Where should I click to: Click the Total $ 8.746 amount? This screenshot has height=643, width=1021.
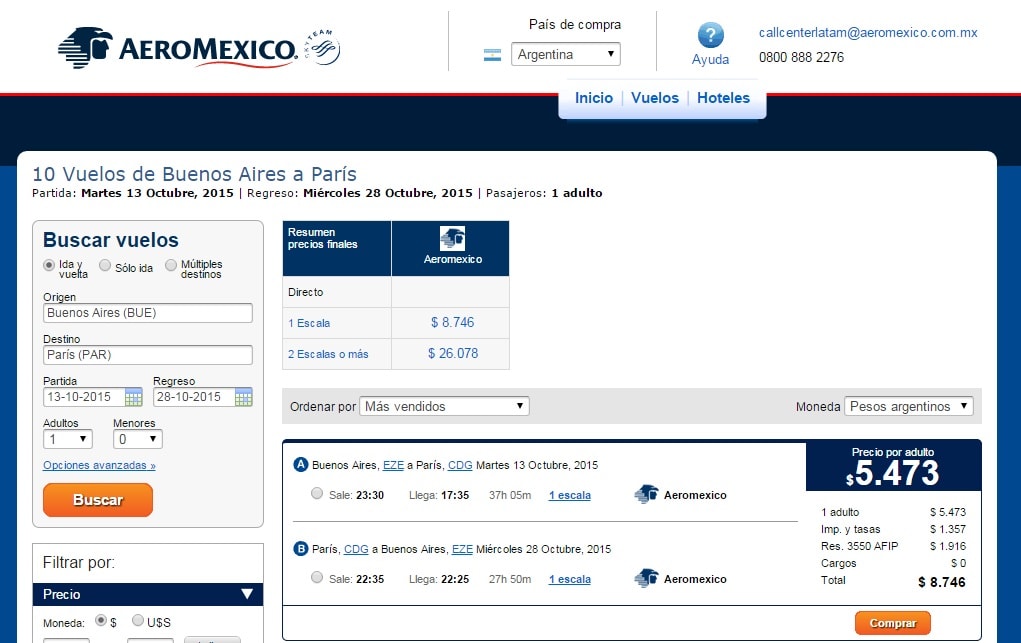[x=942, y=582]
